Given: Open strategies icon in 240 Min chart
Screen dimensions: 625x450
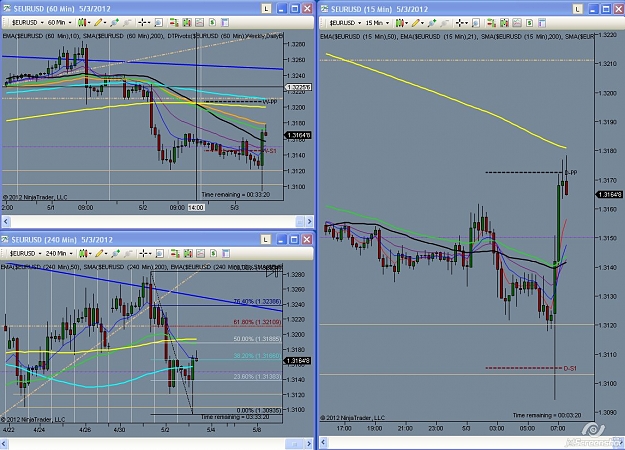Looking at the screenshot, I should (213, 253).
